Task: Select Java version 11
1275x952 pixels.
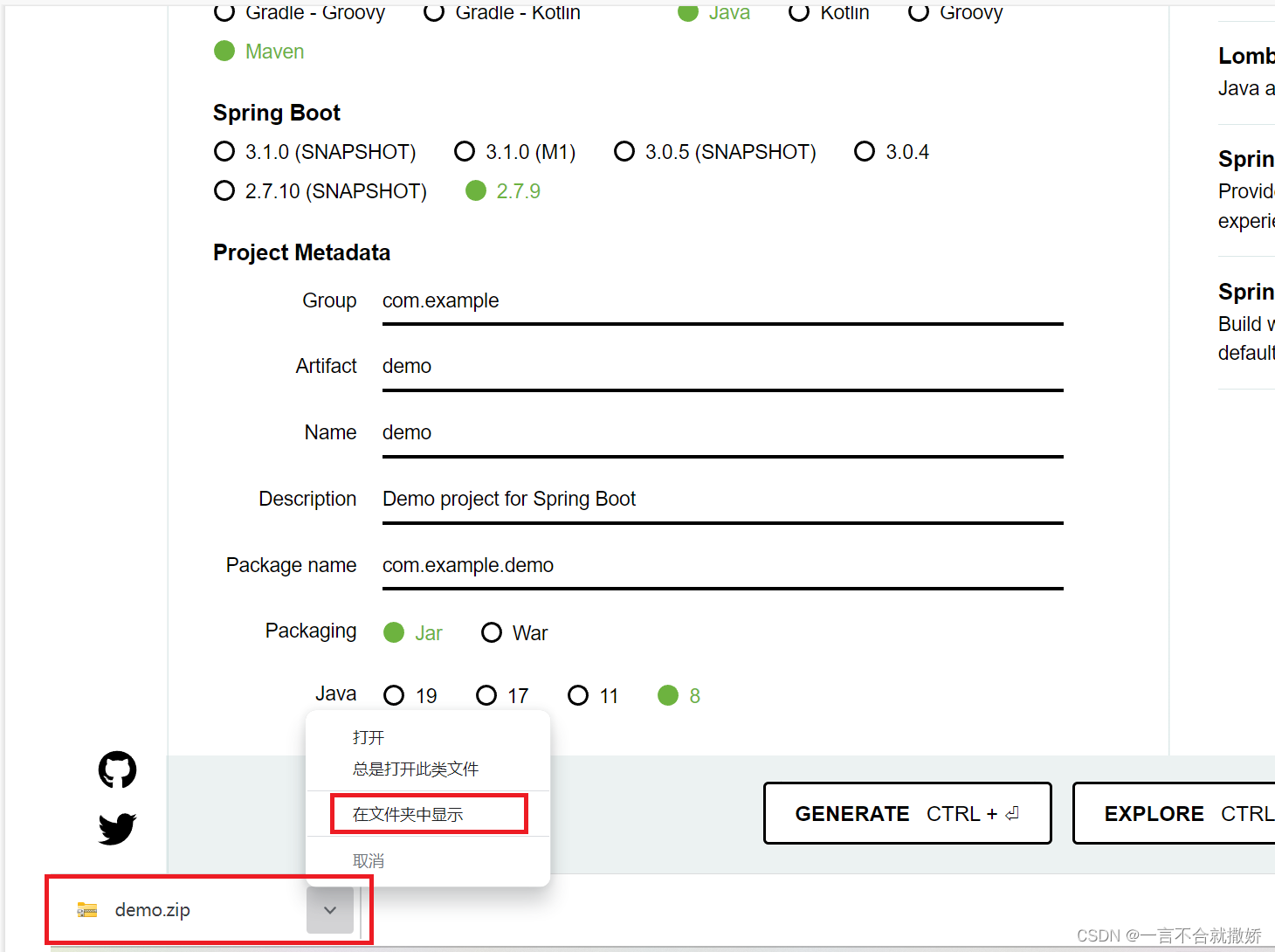Action: (593, 695)
